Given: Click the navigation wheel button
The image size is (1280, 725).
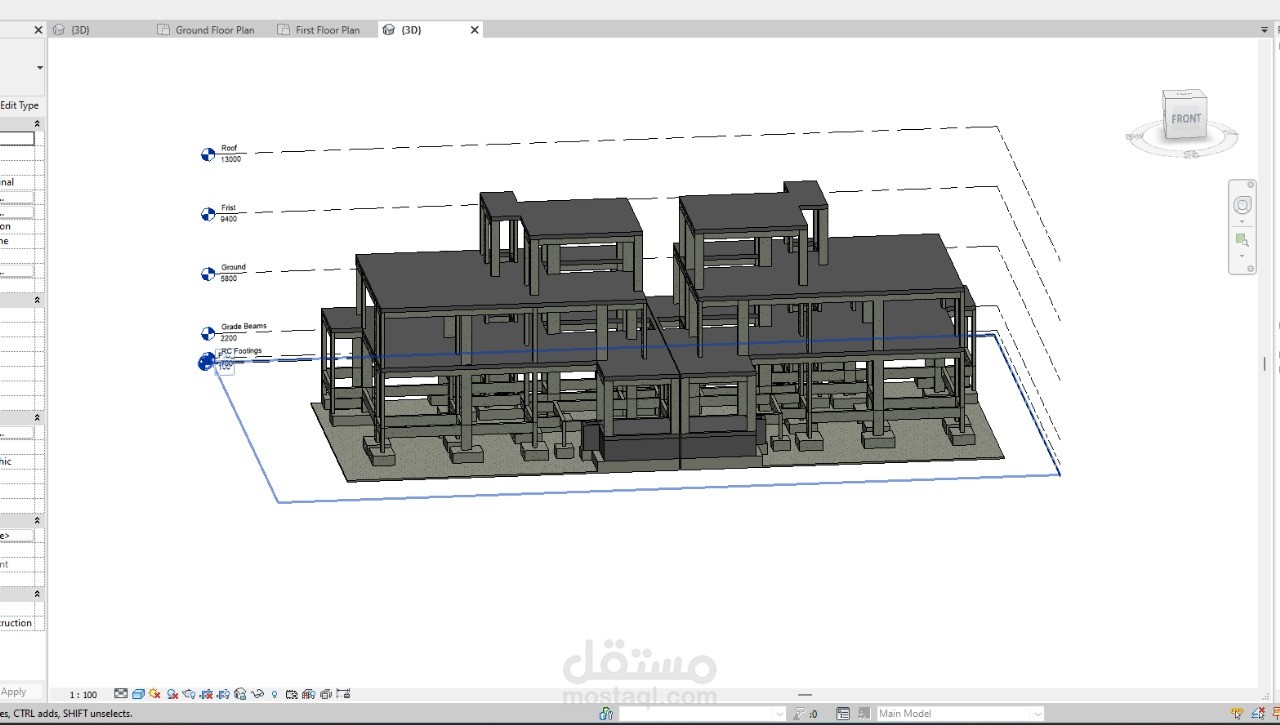Looking at the screenshot, I should (1242, 205).
